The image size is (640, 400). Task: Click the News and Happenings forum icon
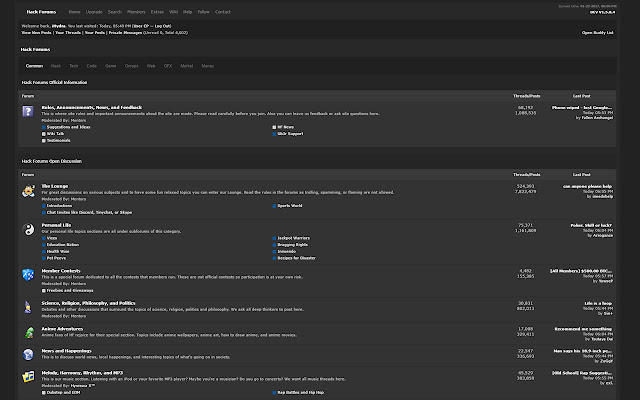27,354
